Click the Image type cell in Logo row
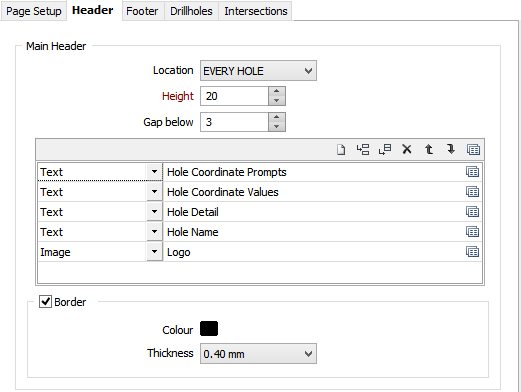 tap(92, 252)
